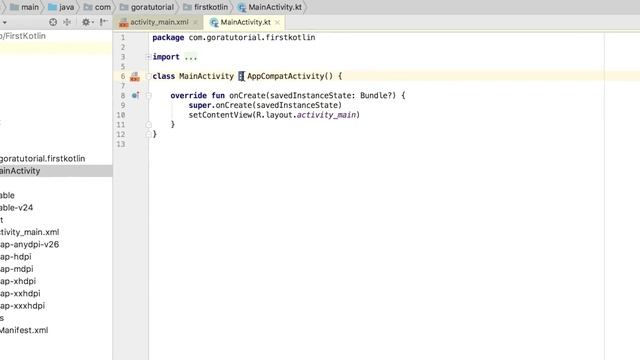Image resolution: width=640 pixels, height=360 pixels.
Task: Click the fold end marker on line 12
Action: tap(149, 134)
